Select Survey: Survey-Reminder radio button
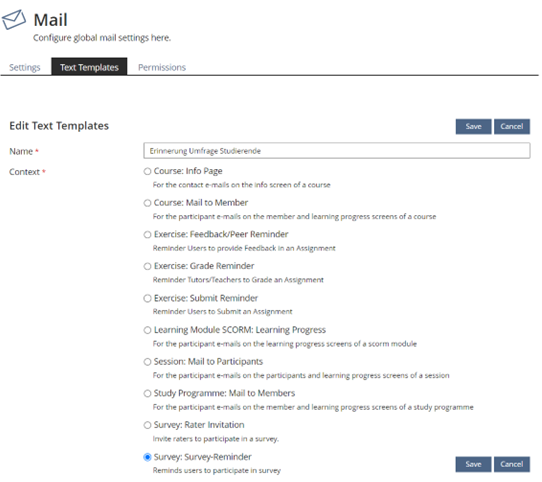Screen dimensions: 542x482 pos(148,457)
